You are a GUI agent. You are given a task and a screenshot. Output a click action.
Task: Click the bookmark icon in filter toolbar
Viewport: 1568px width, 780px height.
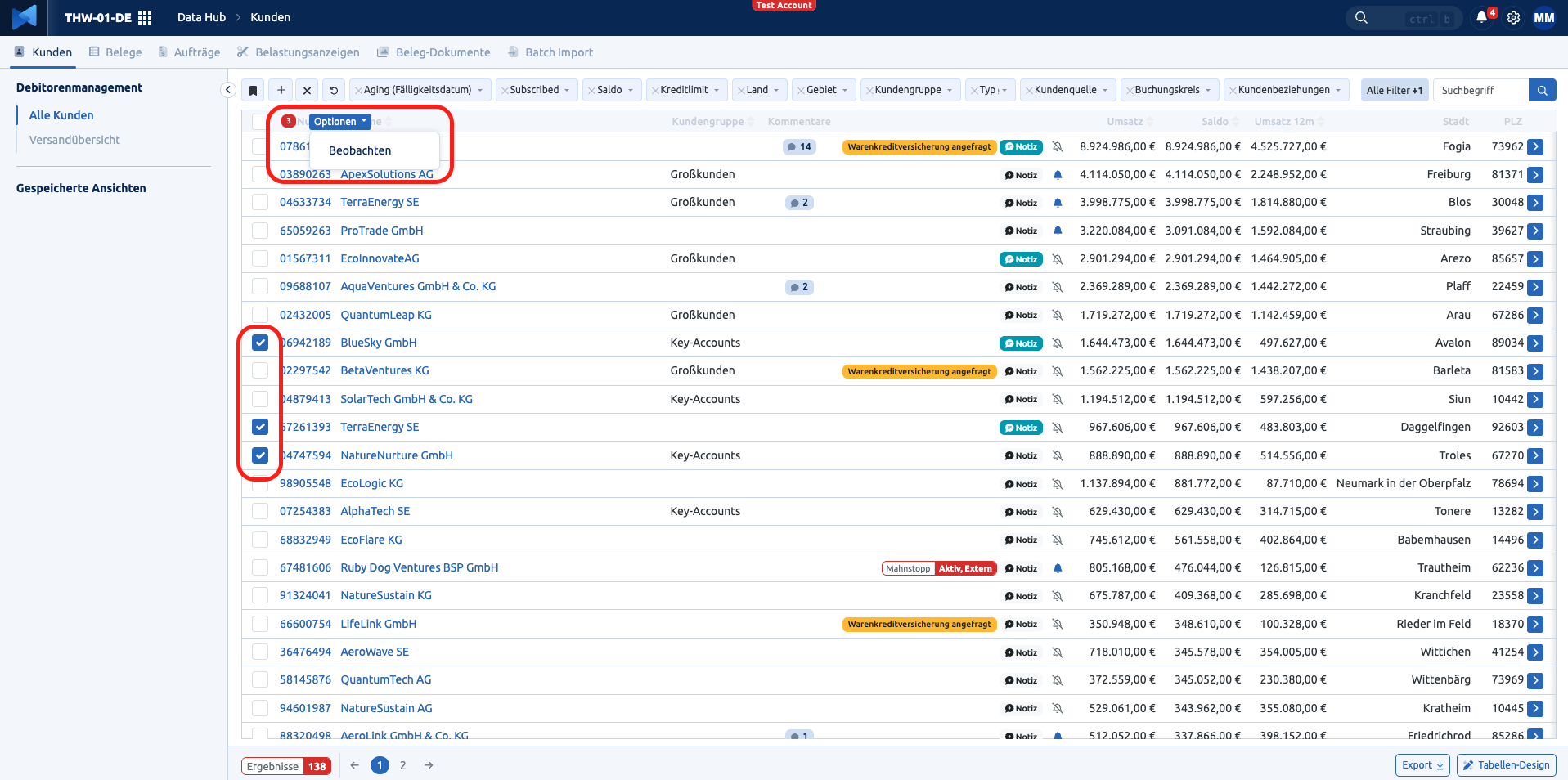254,90
